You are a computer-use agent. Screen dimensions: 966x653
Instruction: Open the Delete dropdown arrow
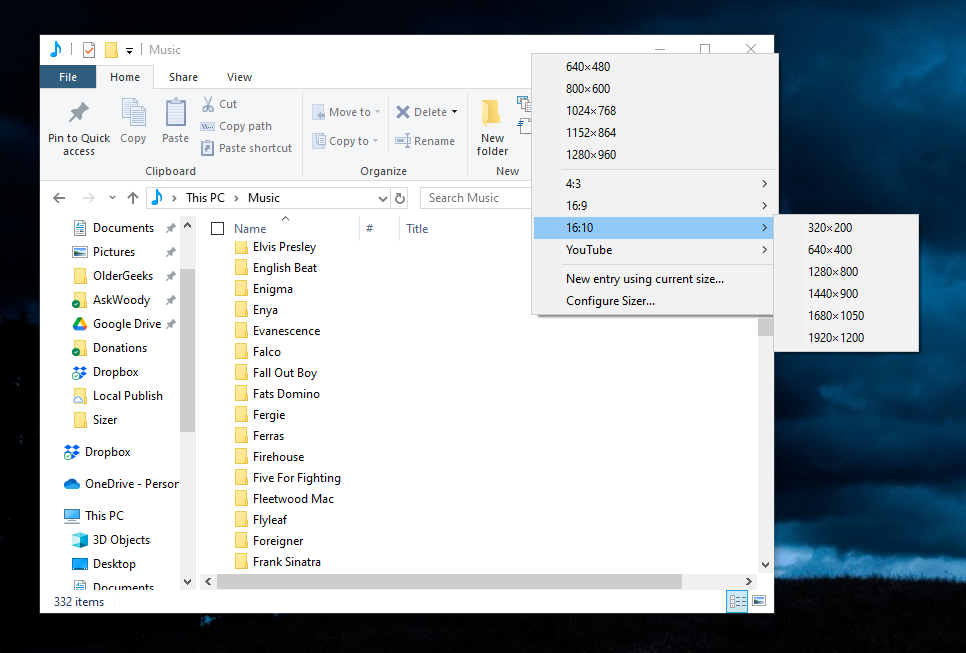pos(455,112)
